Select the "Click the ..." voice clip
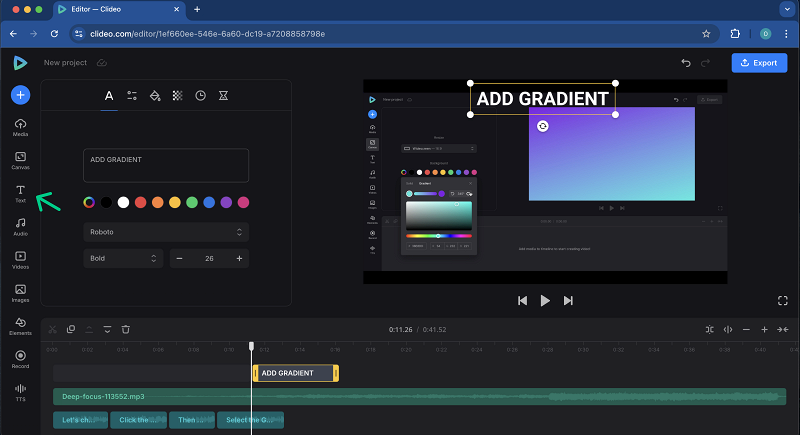Screen dimensions: 800x435 click(x=139, y=420)
